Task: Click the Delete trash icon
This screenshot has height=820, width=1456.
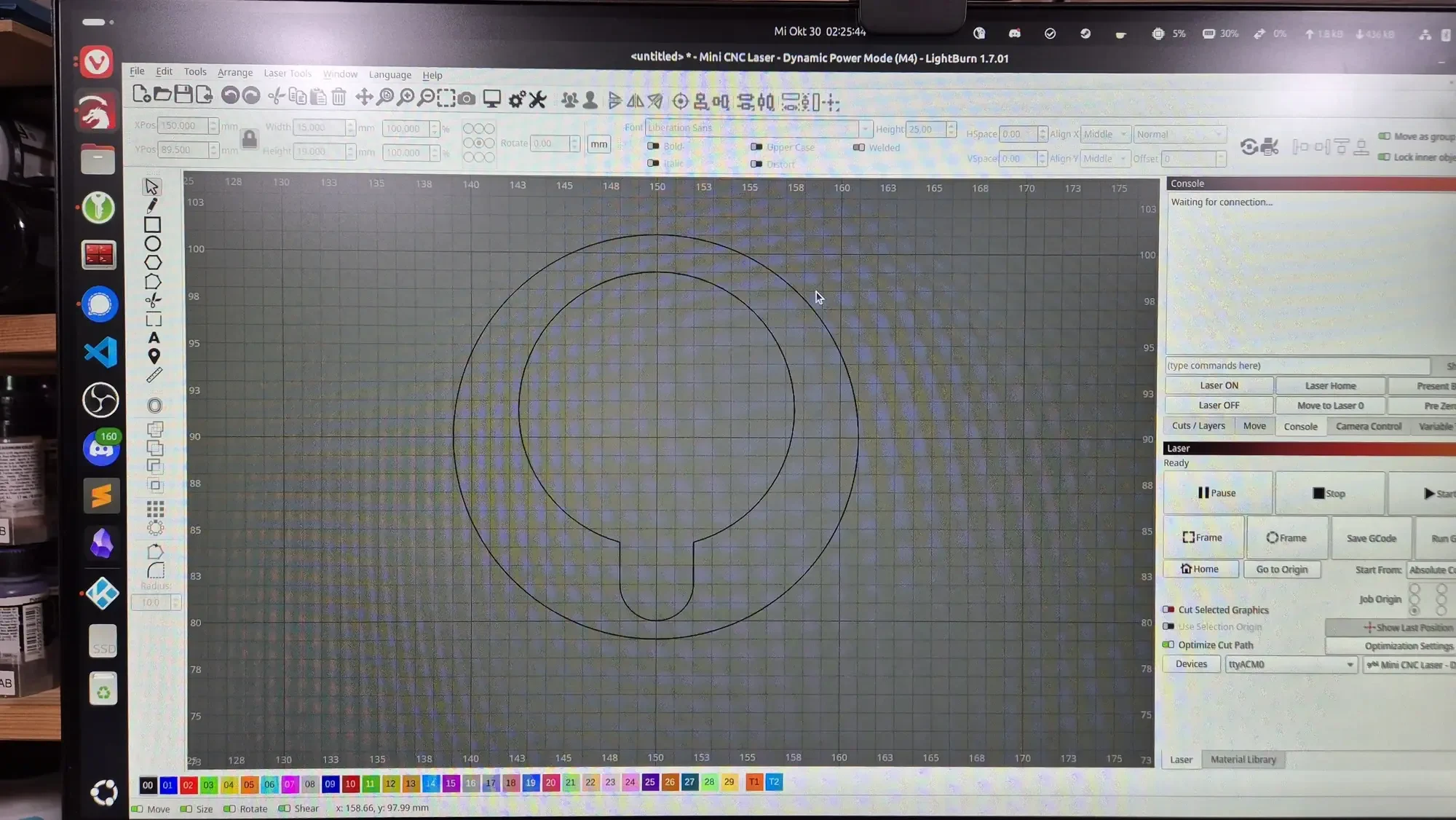Action: click(339, 97)
